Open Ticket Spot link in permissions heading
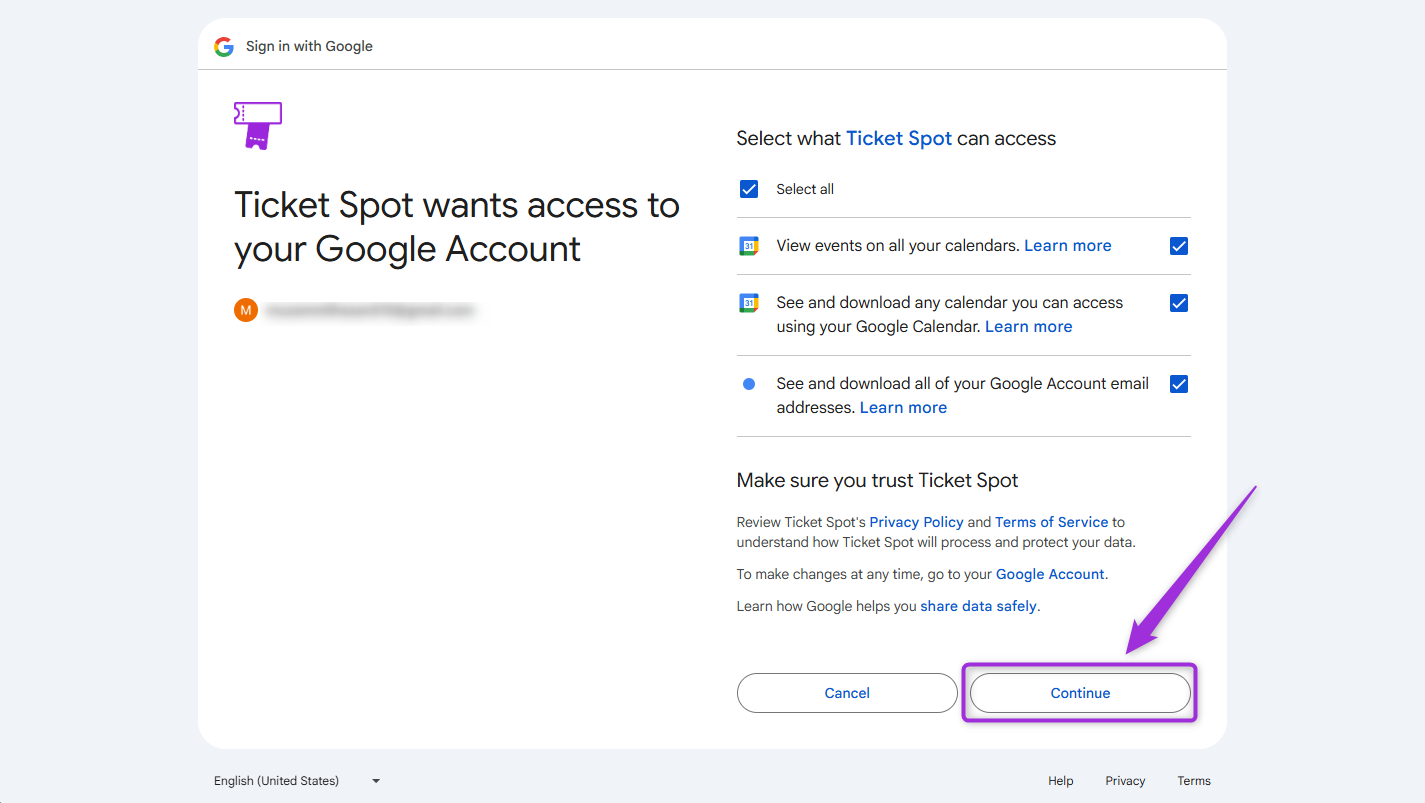 [899, 139]
